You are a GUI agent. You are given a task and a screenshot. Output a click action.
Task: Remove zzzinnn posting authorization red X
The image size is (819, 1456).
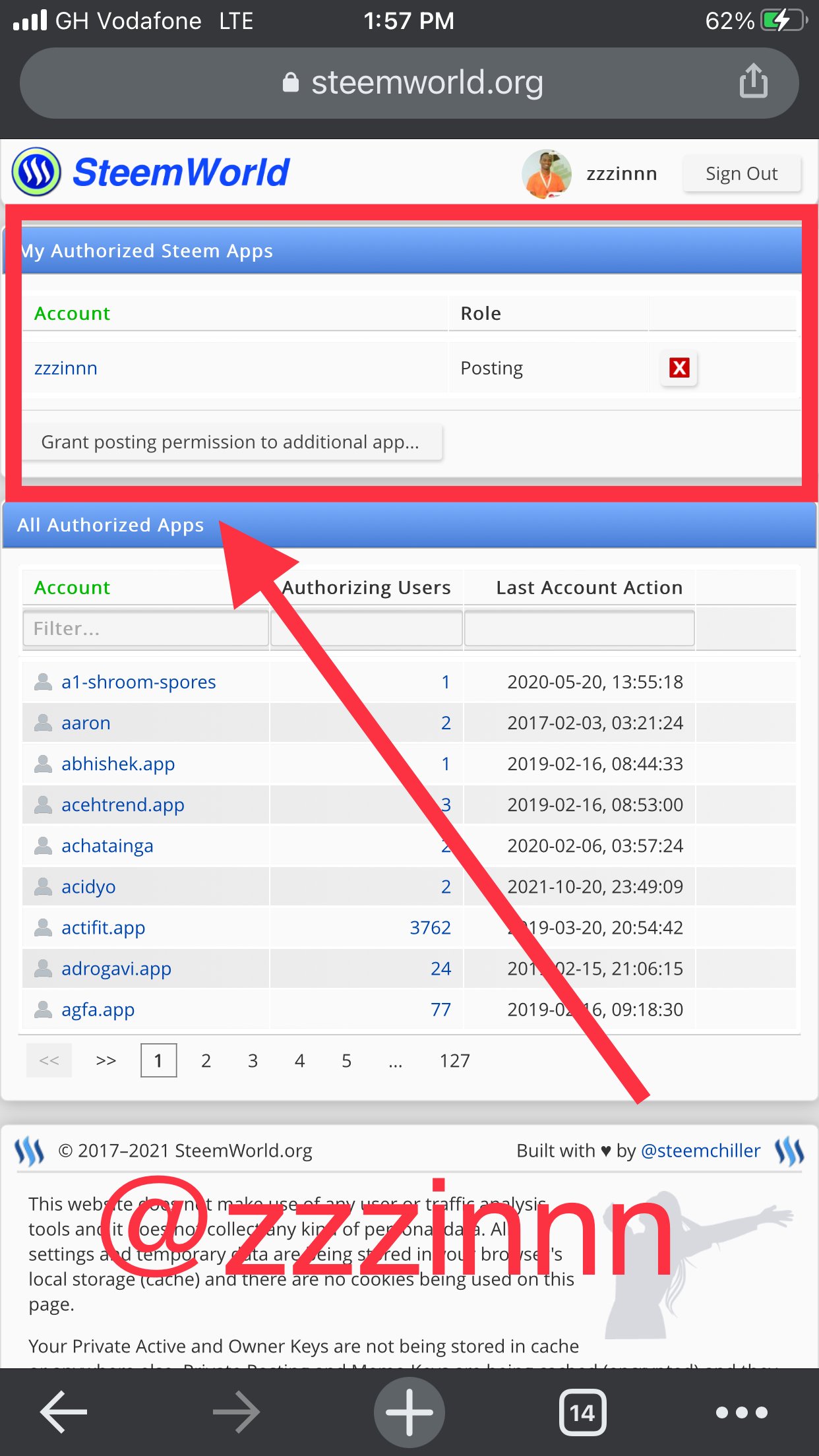pos(679,367)
